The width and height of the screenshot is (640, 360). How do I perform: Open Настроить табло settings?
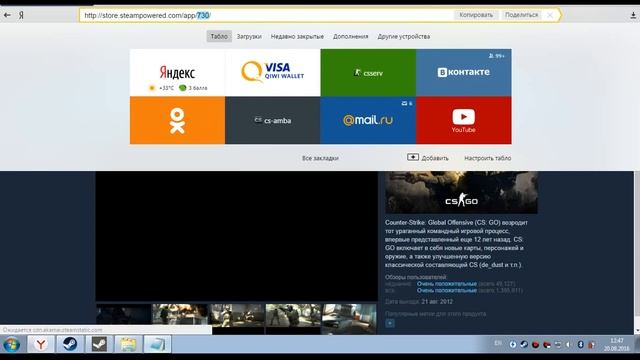pos(487,158)
